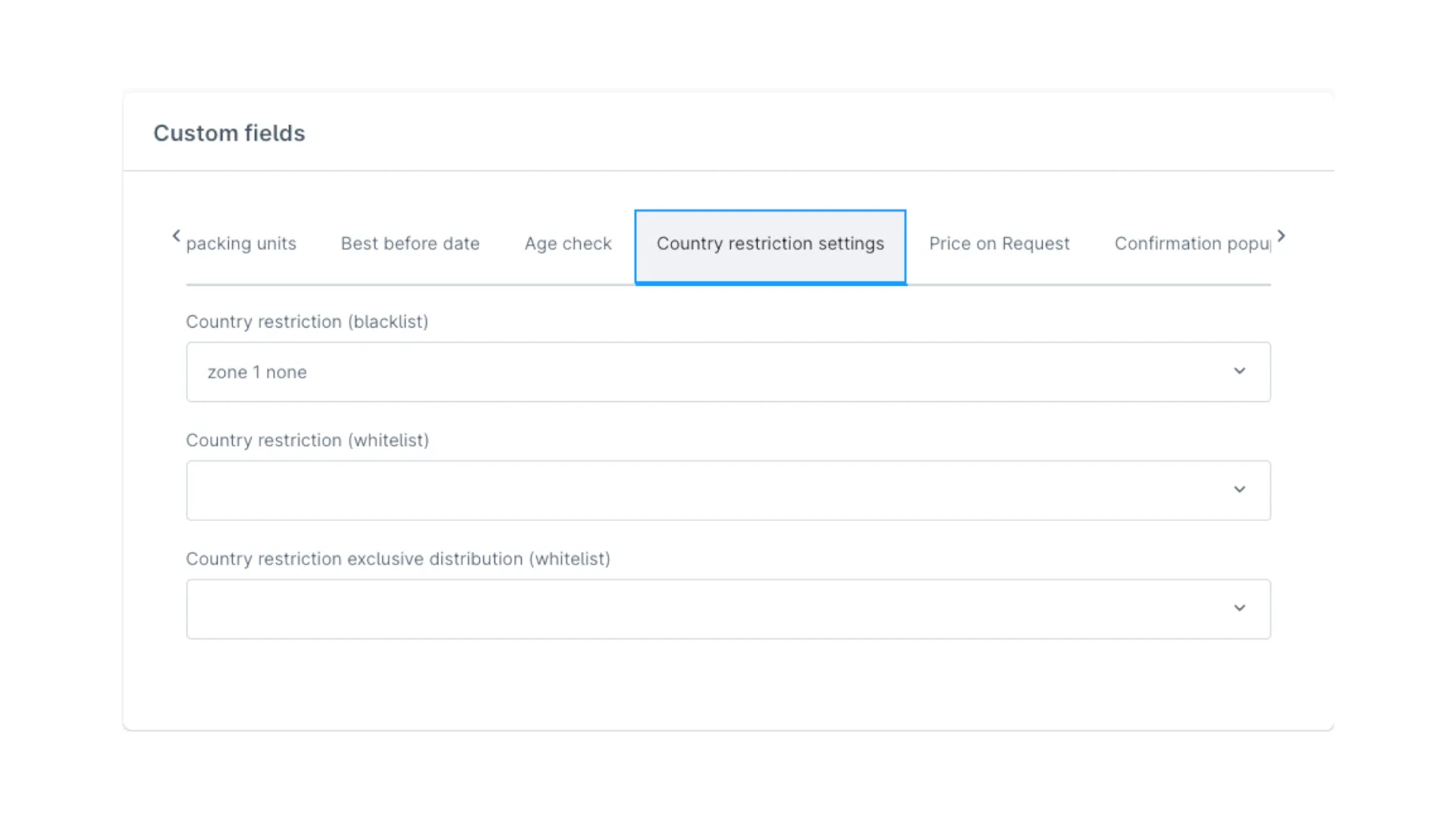Open the Best before date tab
1456x819 pixels.
point(409,243)
